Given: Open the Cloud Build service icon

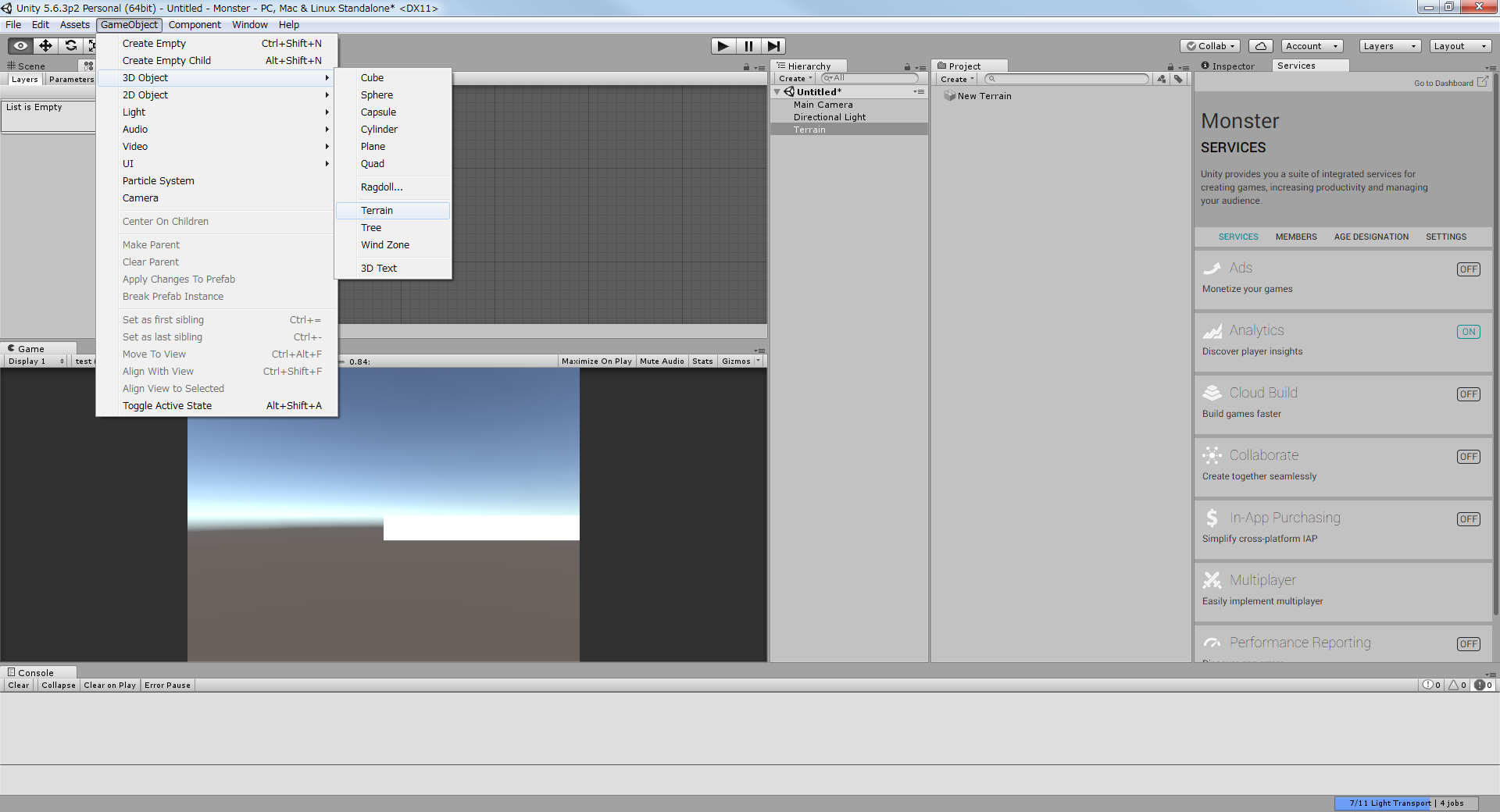Looking at the screenshot, I should pos(1212,393).
